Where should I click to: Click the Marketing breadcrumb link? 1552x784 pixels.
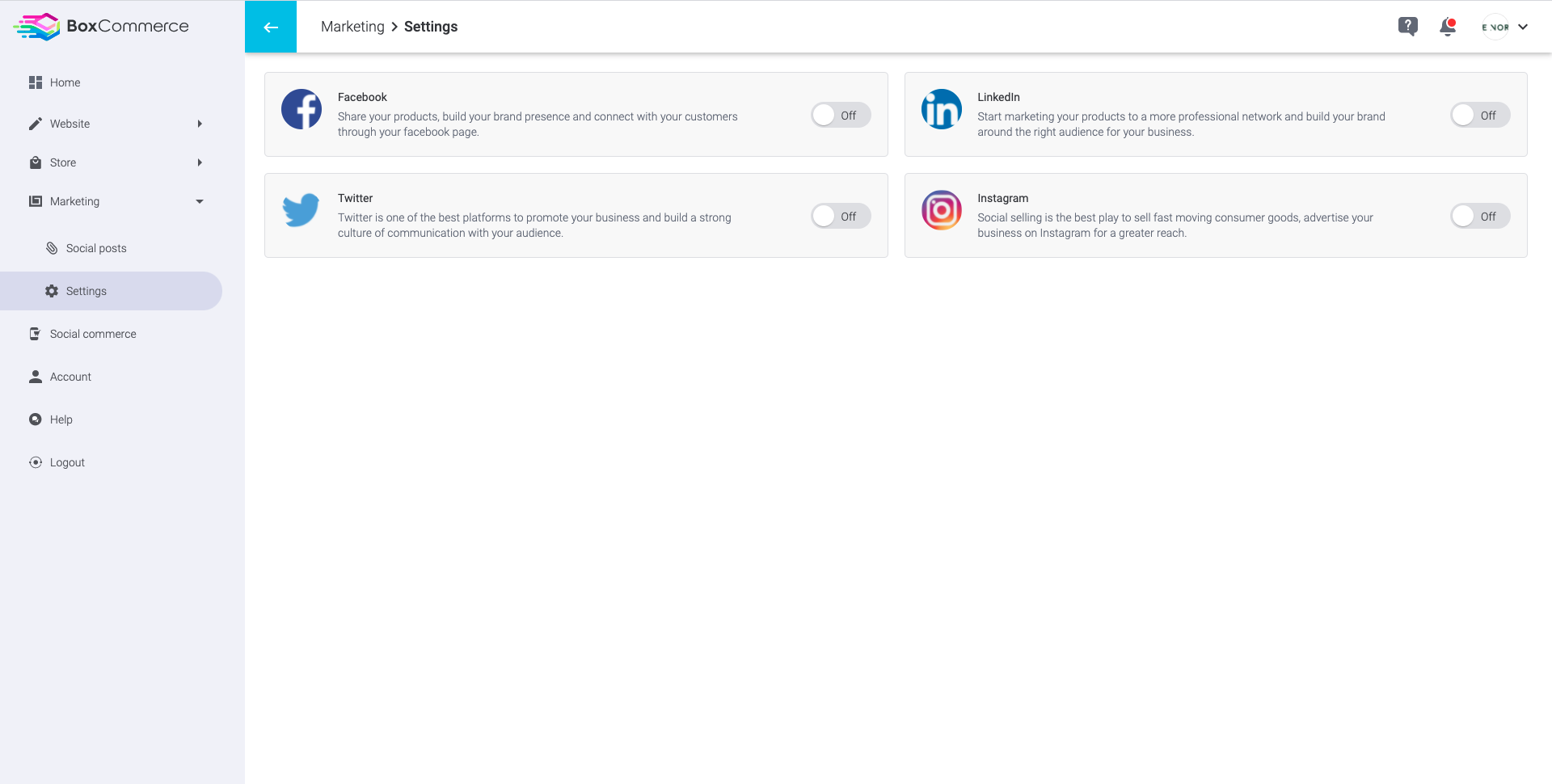click(352, 27)
